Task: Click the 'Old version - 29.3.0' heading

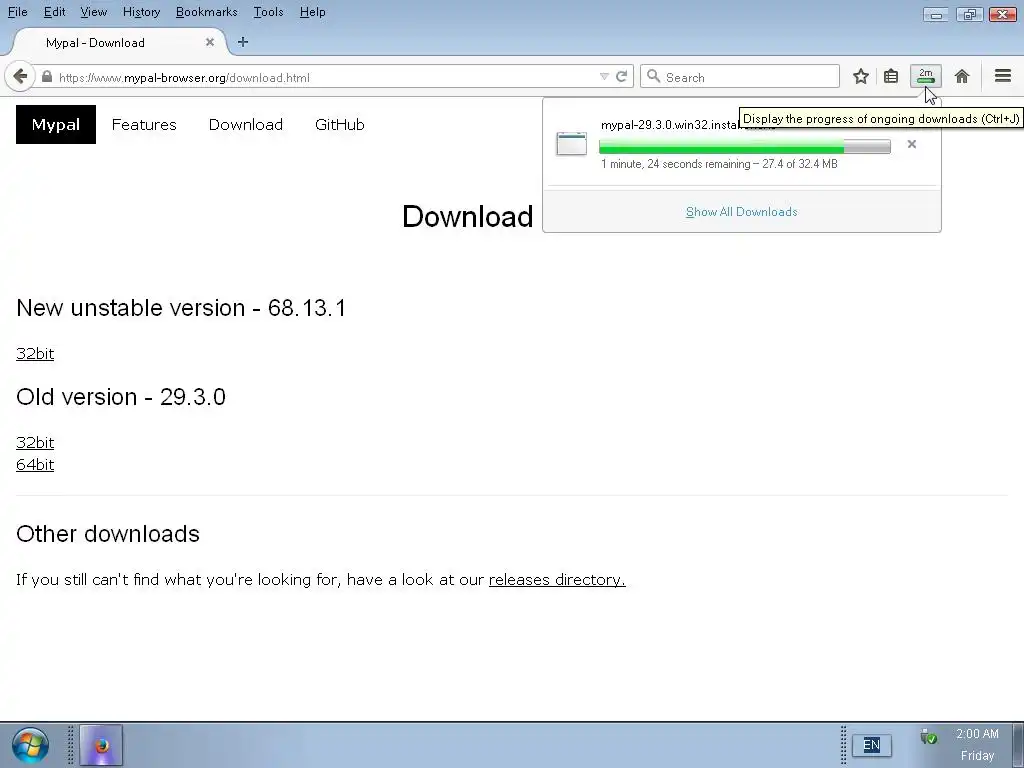Action: tap(121, 396)
